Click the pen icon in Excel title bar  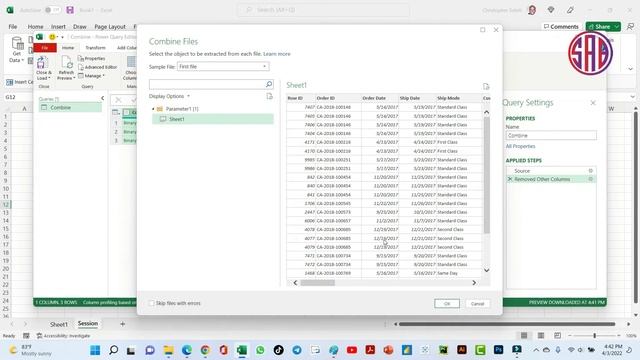tap(570, 10)
